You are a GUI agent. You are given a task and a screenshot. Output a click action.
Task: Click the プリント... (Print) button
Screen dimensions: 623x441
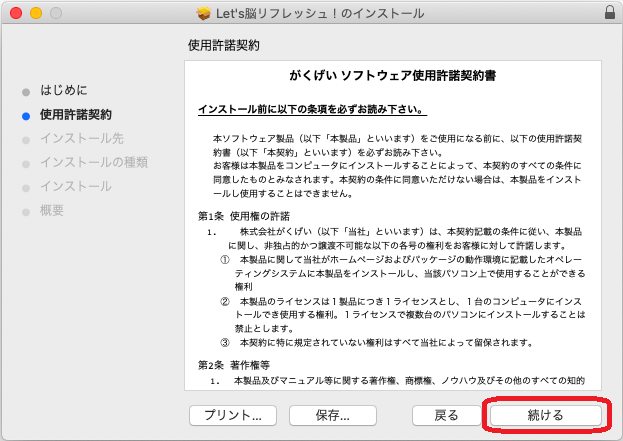coord(233,415)
